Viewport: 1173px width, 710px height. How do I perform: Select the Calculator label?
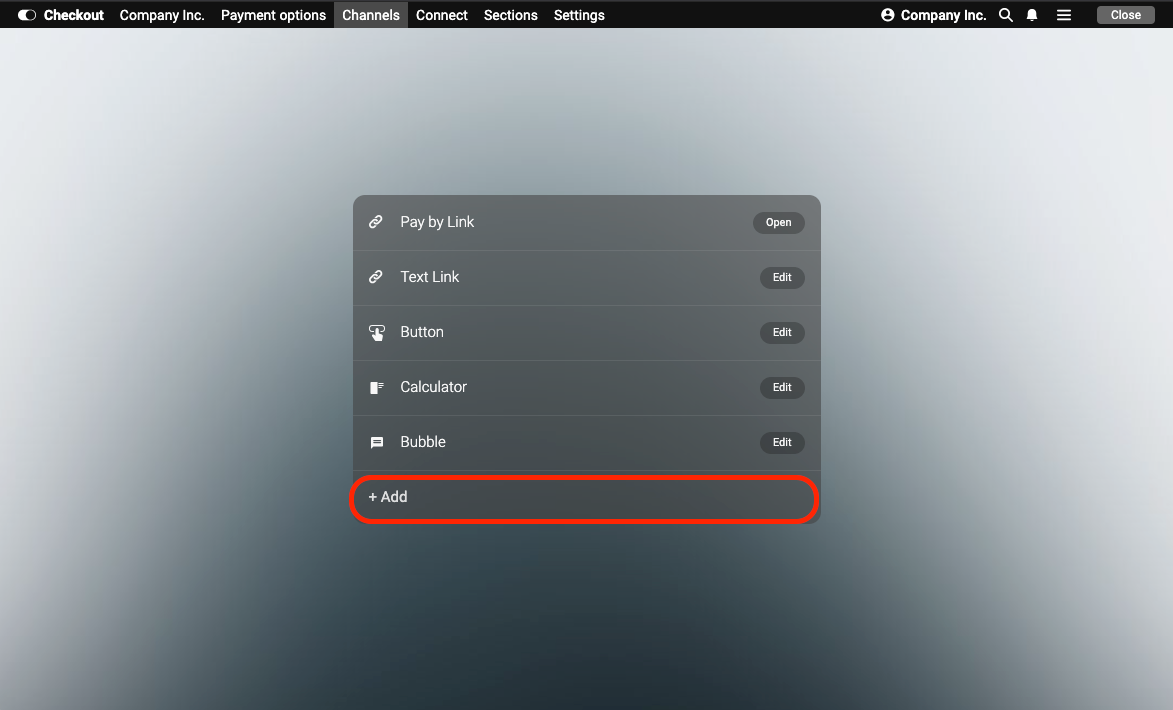(433, 387)
